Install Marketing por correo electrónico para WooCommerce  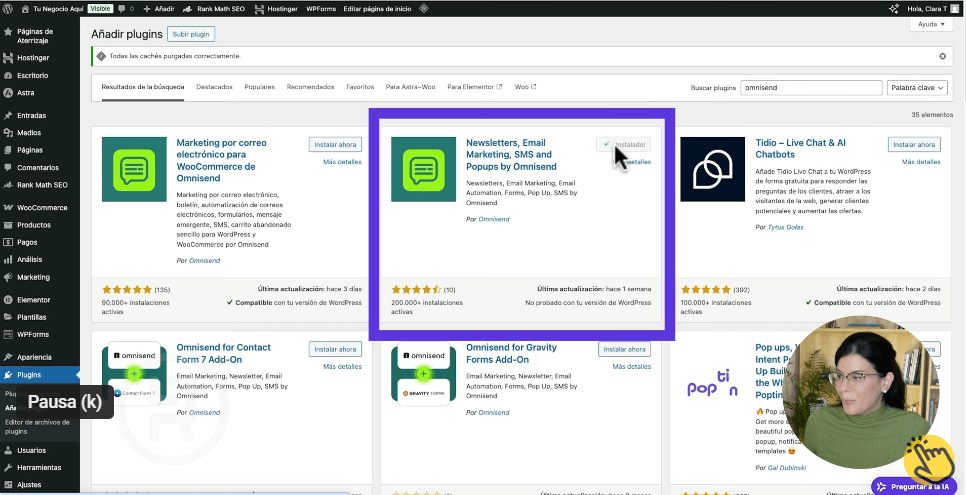(335, 144)
